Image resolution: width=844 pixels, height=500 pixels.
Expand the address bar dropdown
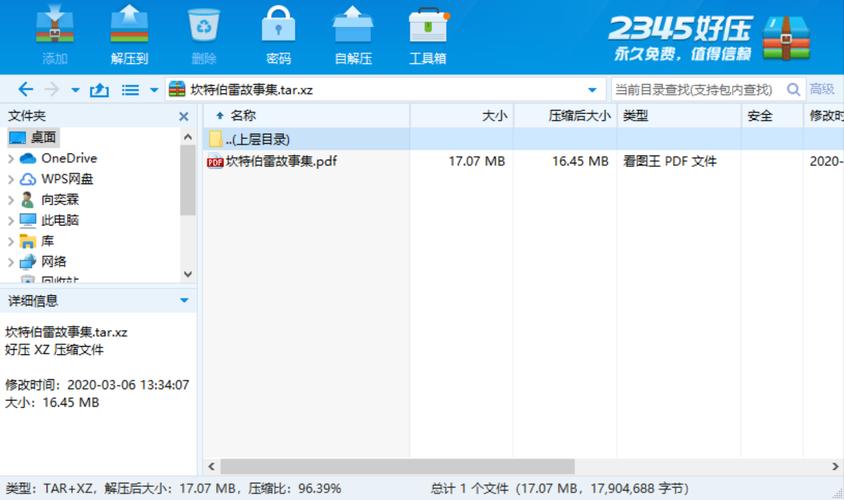point(592,90)
